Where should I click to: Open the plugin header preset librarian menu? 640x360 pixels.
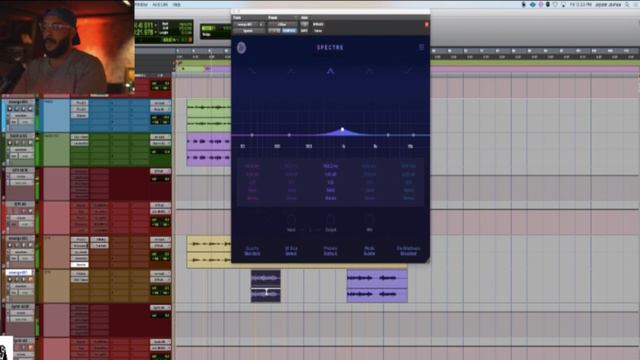282,24
